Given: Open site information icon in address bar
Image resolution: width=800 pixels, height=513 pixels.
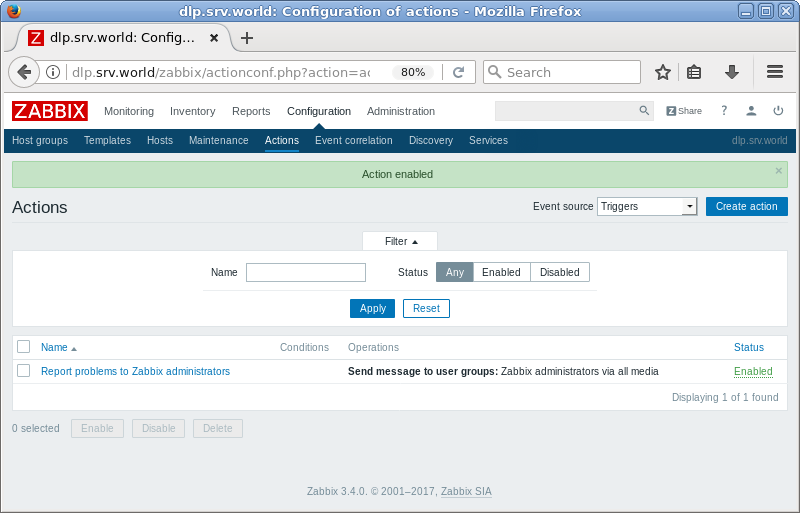Looking at the screenshot, I should 53,72.
